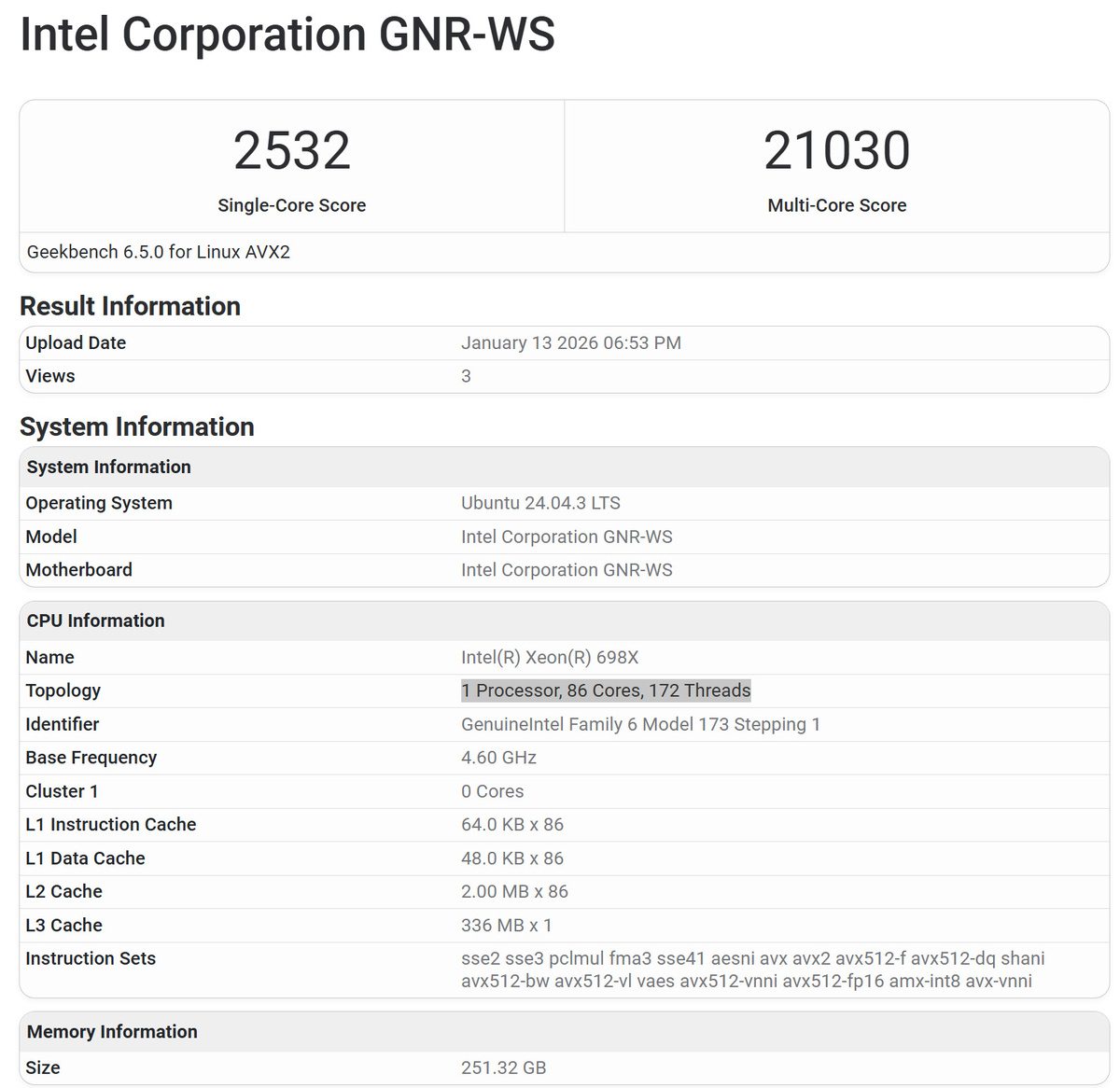The height and width of the screenshot is (1088, 1120).
Task: Select the GenuineIntel Family 6 identifier text
Action: point(640,724)
